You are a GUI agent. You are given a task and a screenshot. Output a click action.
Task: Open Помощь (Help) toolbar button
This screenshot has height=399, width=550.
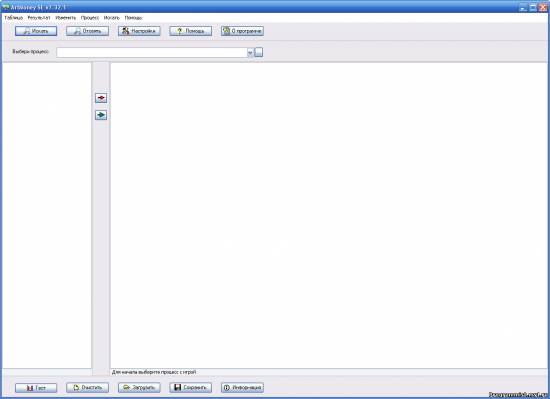(190, 31)
